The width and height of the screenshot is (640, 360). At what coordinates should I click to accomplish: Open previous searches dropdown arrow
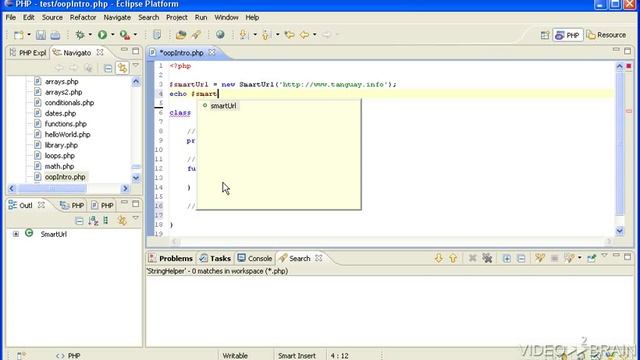click(580, 258)
